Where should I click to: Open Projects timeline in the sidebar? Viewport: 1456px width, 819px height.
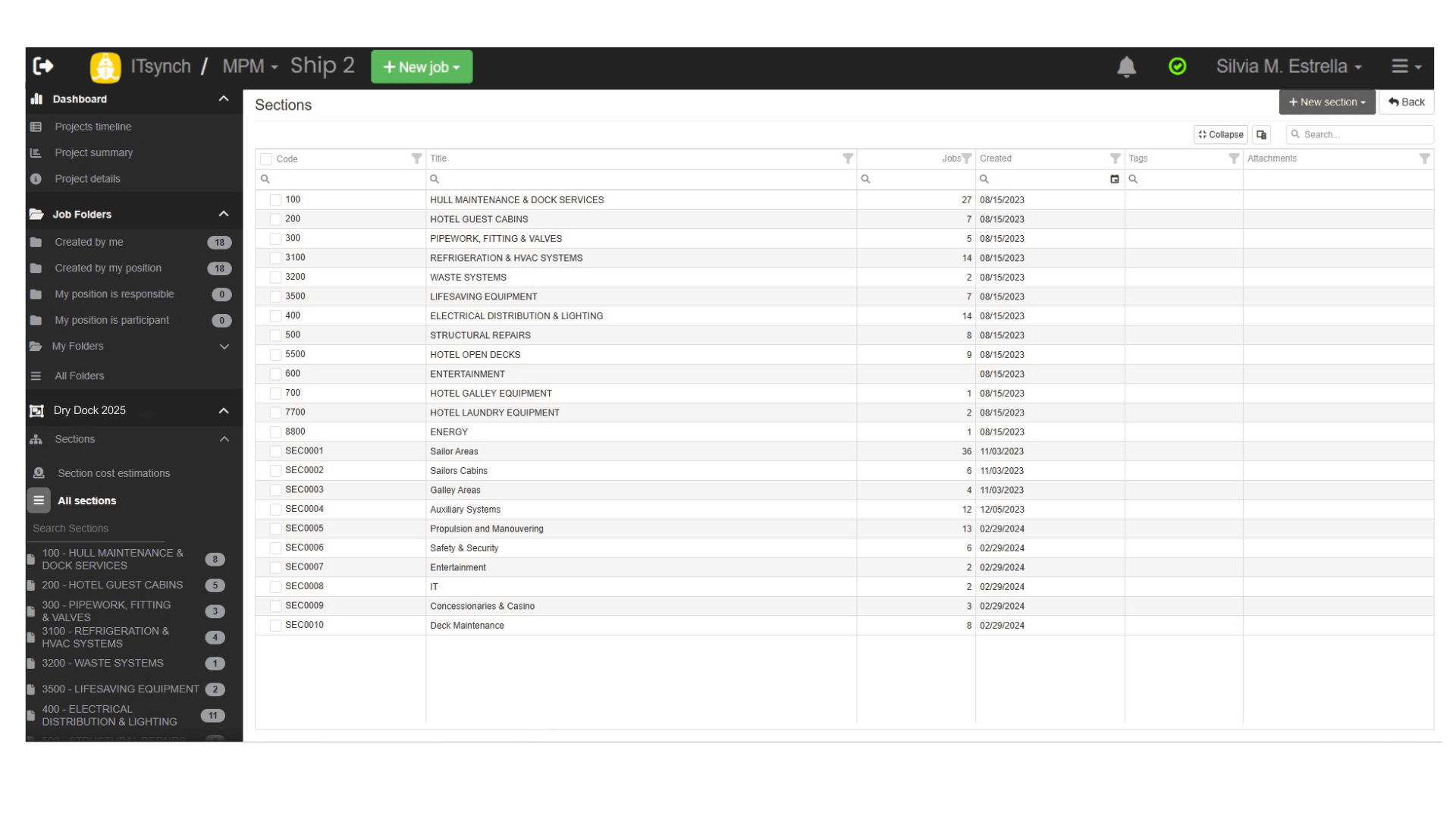tap(93, 127)
